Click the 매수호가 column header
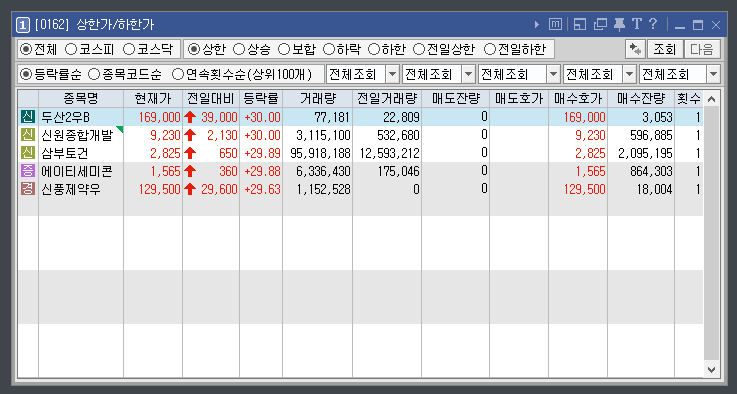 [578, 99]
